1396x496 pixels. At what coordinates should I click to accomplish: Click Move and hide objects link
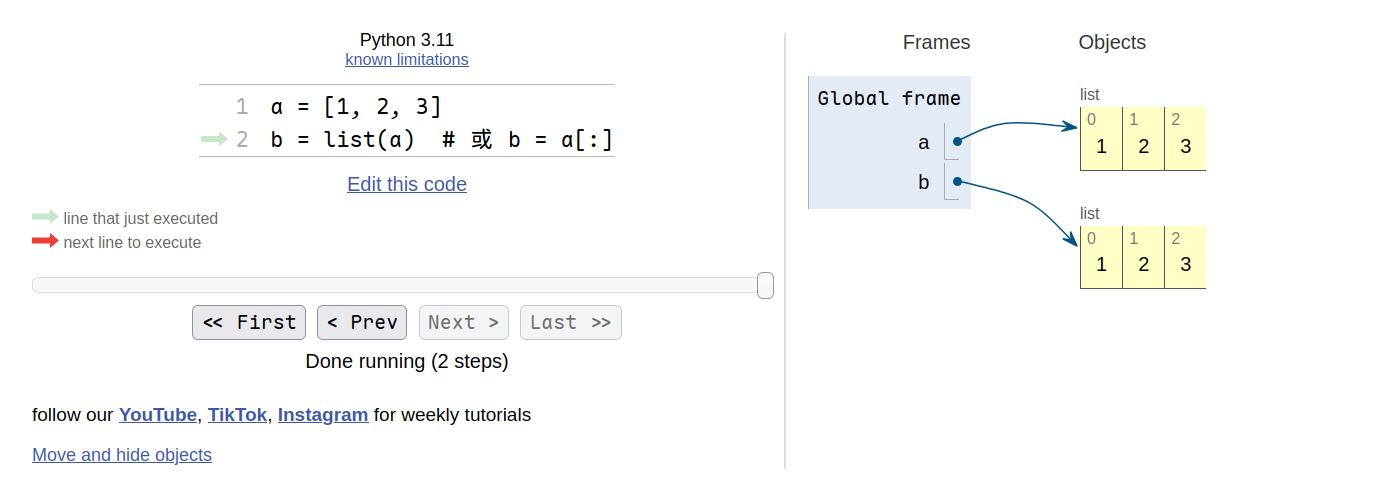pyautogui.click(x=122, y=455)
